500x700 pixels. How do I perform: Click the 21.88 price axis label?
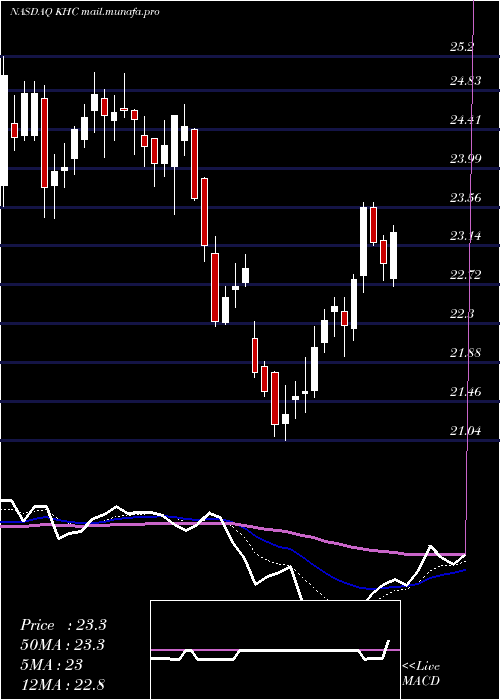pyautogui.click(x=465, y=353)
